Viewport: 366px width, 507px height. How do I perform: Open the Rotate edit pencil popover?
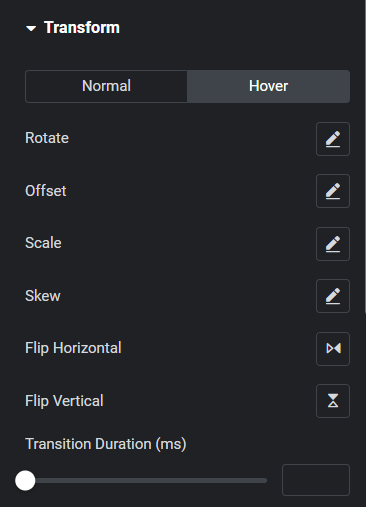click(333, 139)
